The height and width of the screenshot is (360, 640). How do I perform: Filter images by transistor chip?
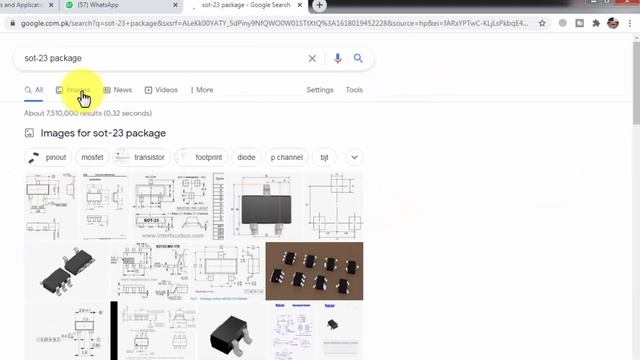point(141,157)
